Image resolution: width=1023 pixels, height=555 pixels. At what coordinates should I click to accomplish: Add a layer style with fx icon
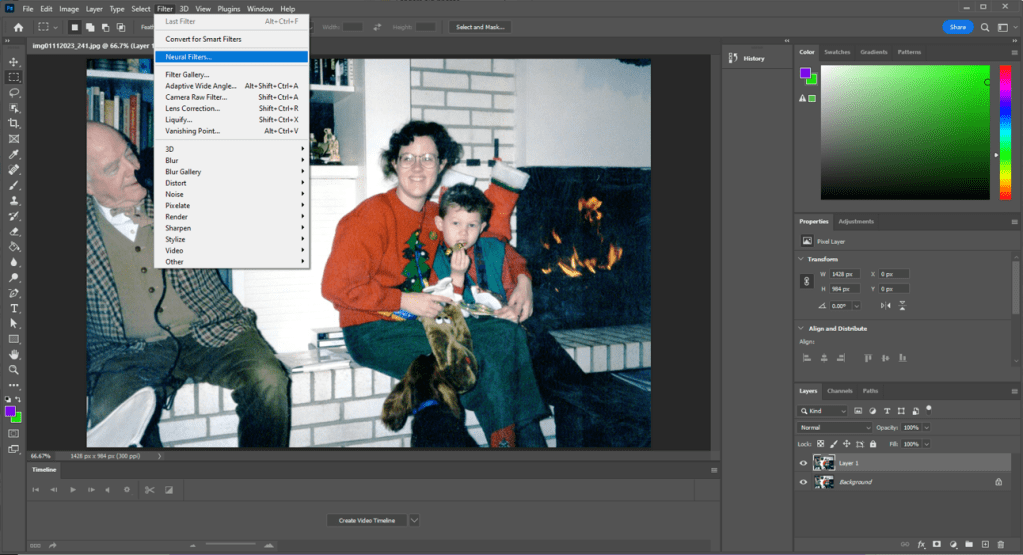coord(921,544)
